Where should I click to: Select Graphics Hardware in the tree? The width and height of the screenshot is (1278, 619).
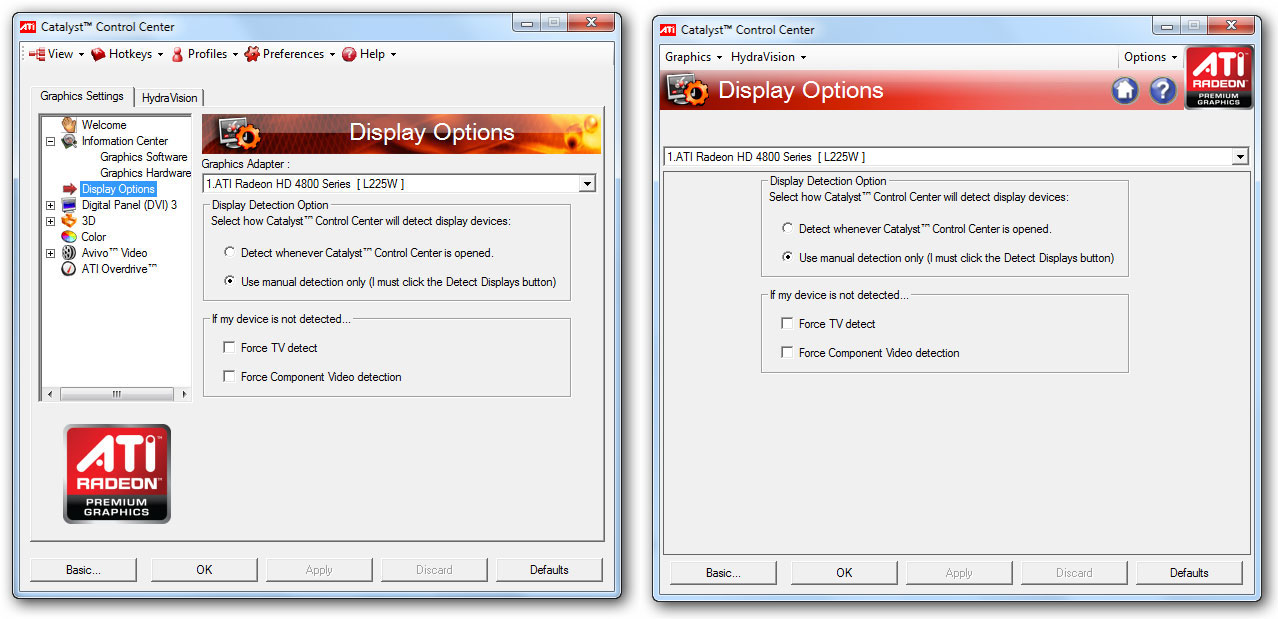[x=145, y=173]
